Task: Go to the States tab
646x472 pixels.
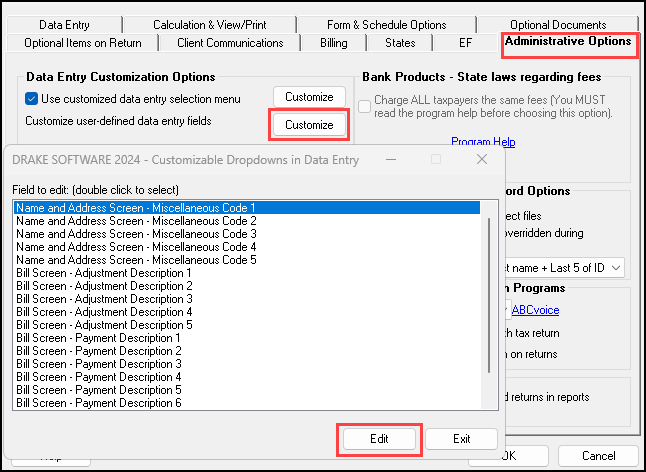Action: point(400,43)
